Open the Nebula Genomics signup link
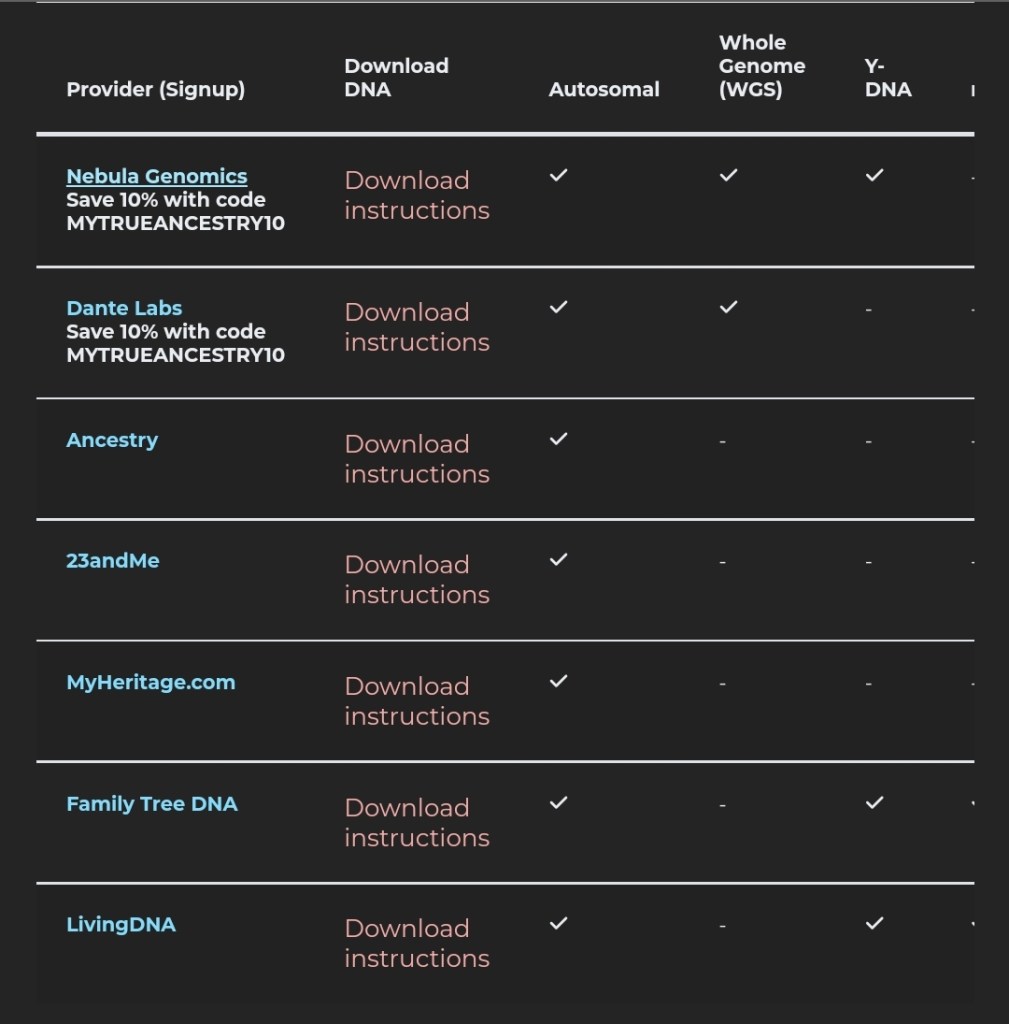1009x1024 pixels. coord(156,177)
